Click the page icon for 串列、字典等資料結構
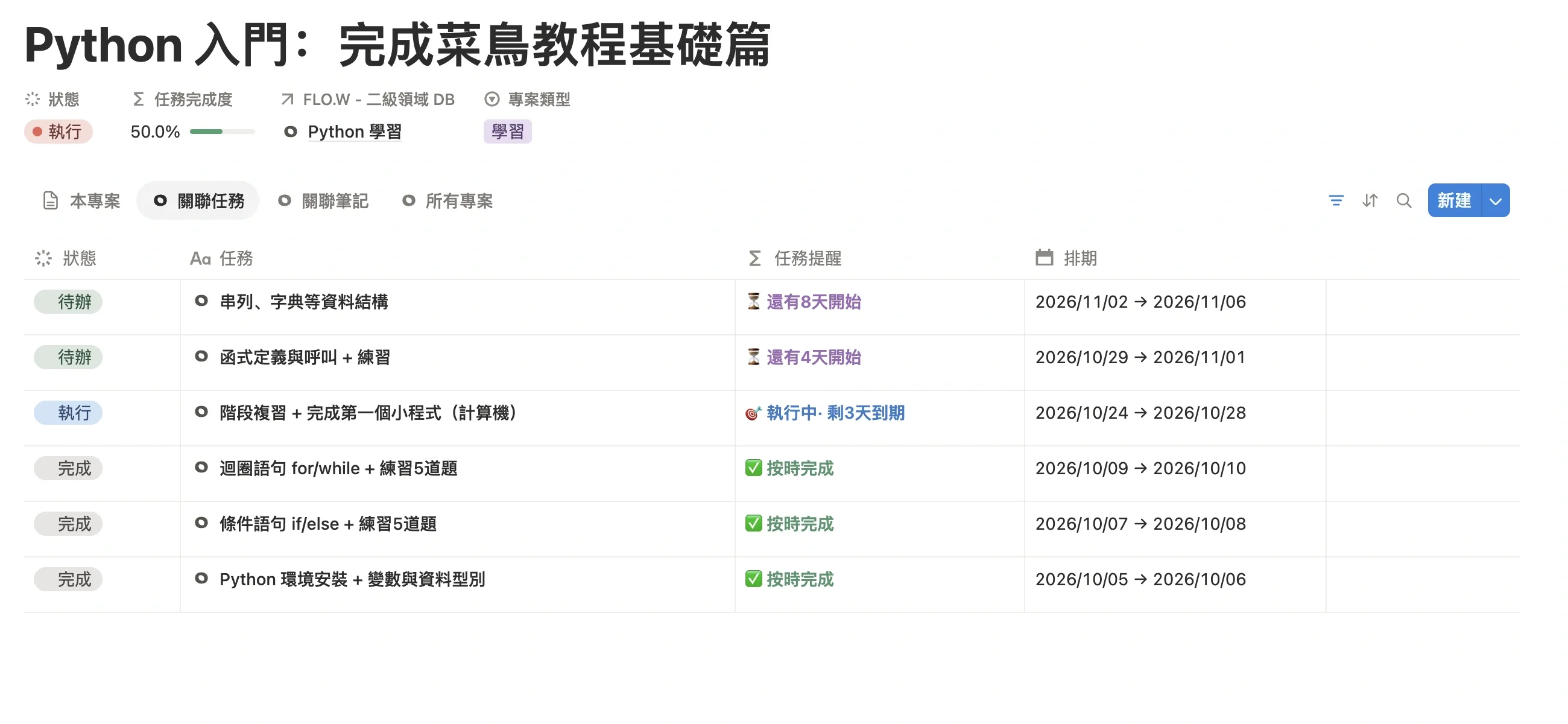The image size is (1568, 724). pos(201,301)
